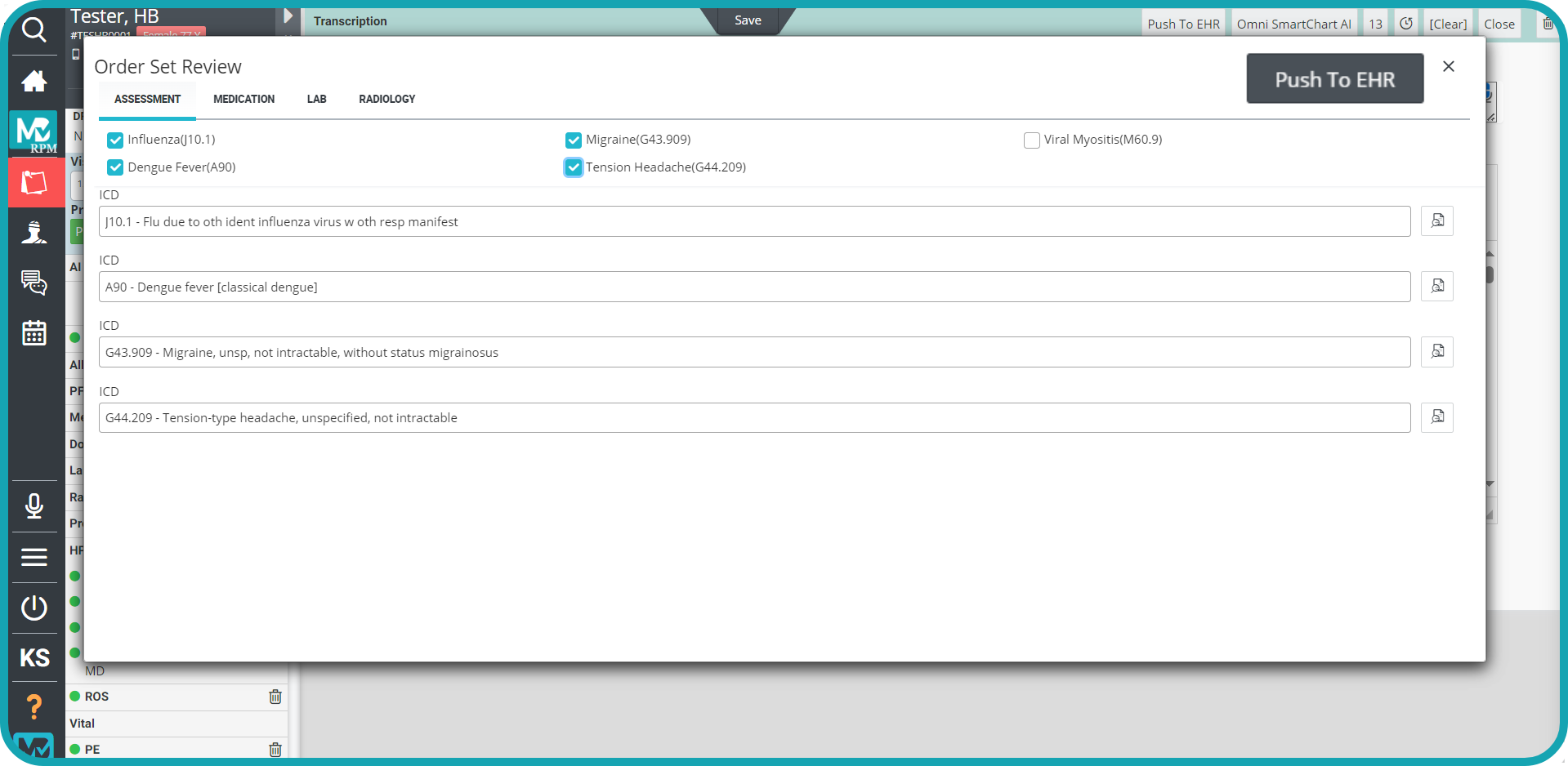Image resolution: width=1568 pixels, height=766 pixels.
Task: Click ICD lookup icon for G43.909 row
Action: pos(1437,351)
